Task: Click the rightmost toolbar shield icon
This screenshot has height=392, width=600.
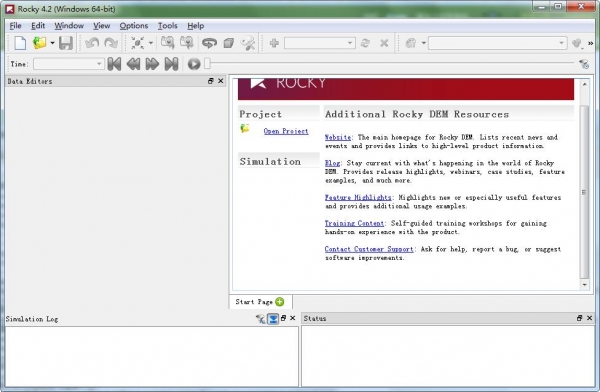Action: click(x=577, y=44)
